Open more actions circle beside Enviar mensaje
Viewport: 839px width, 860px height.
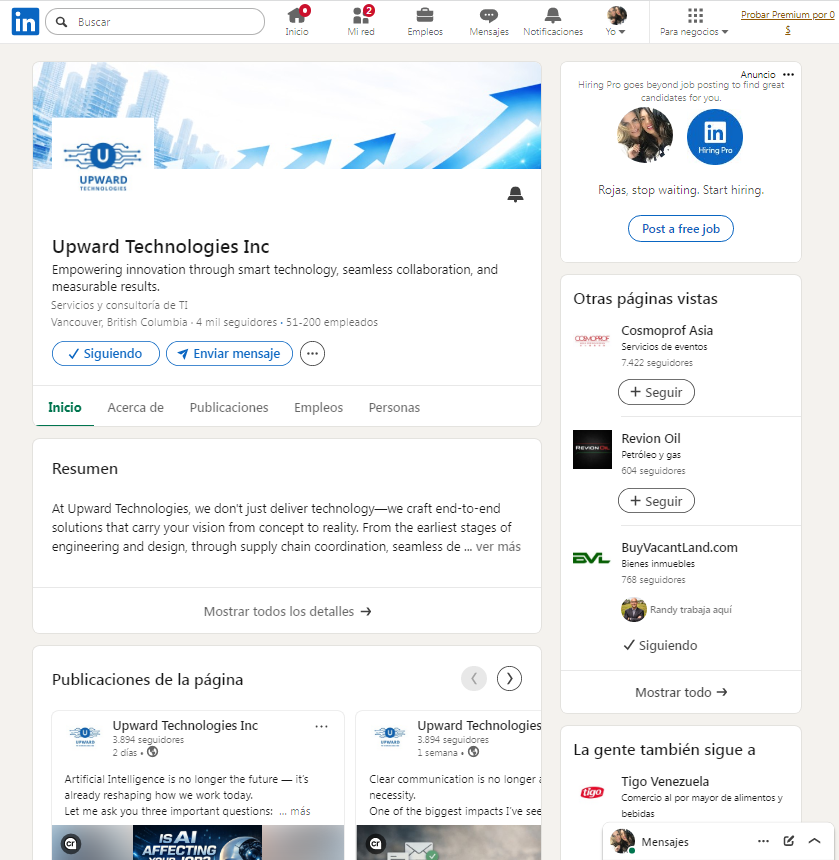(313, 354)
